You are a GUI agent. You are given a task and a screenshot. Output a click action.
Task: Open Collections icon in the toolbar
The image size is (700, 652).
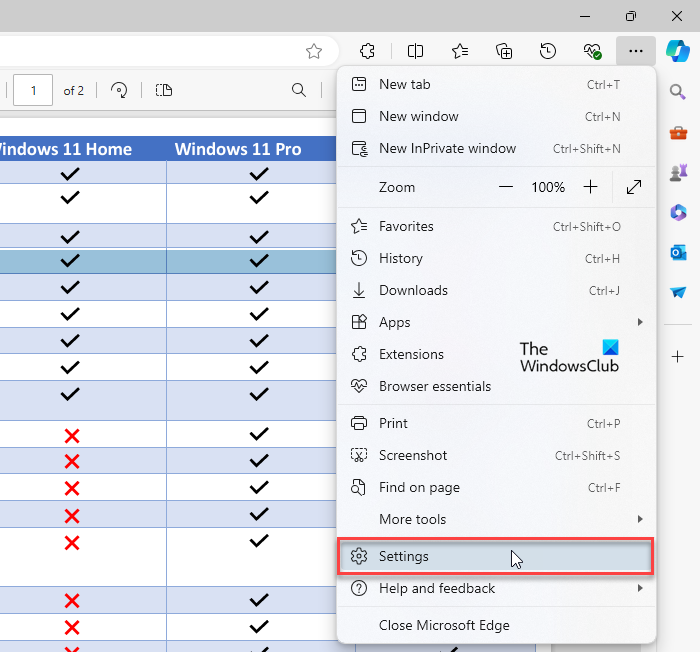504,51
